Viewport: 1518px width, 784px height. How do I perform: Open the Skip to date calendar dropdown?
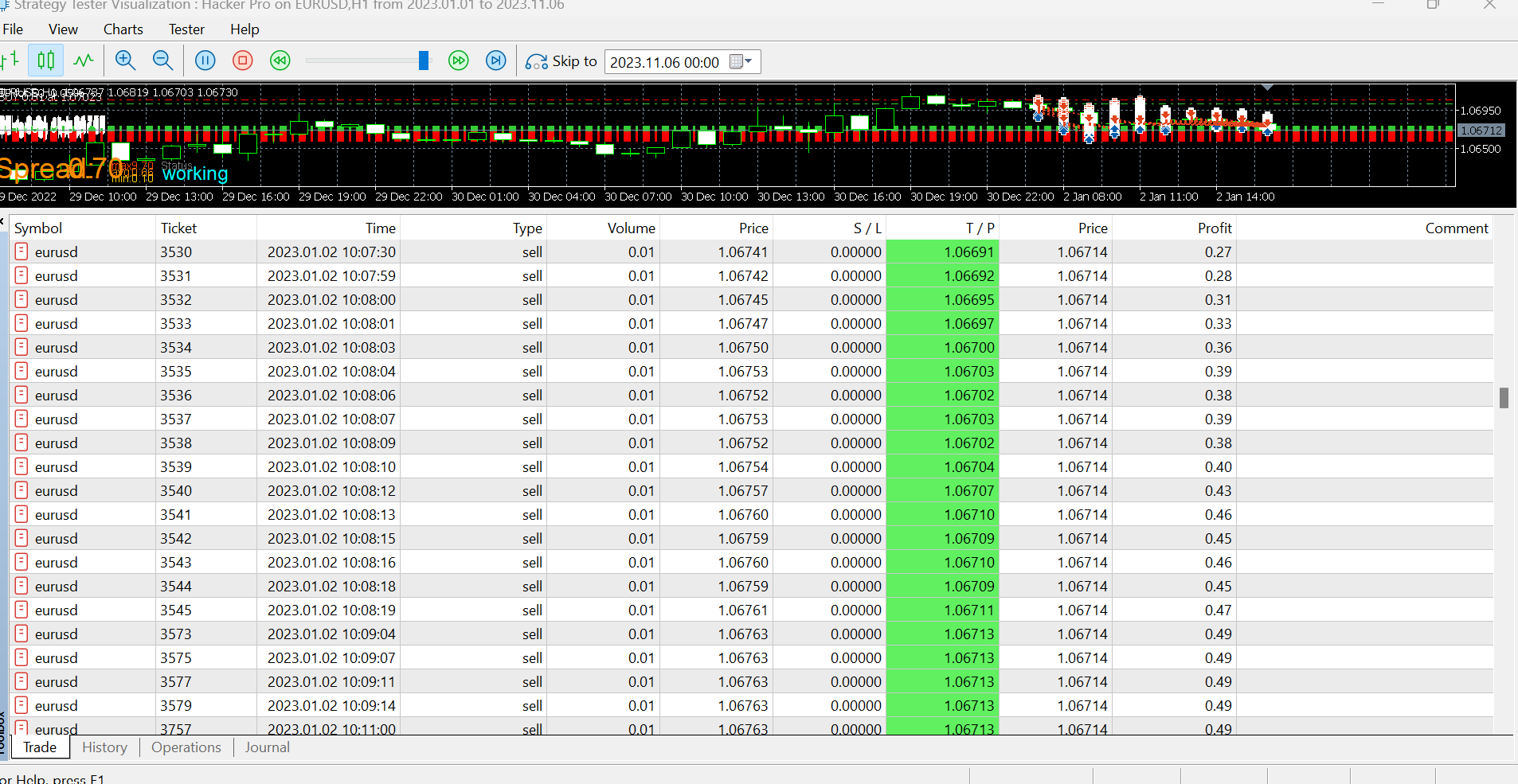(741, 61)
